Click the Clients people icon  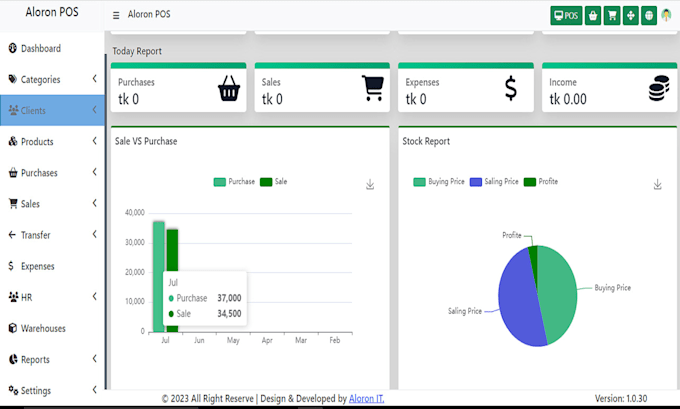pos(13,110)
